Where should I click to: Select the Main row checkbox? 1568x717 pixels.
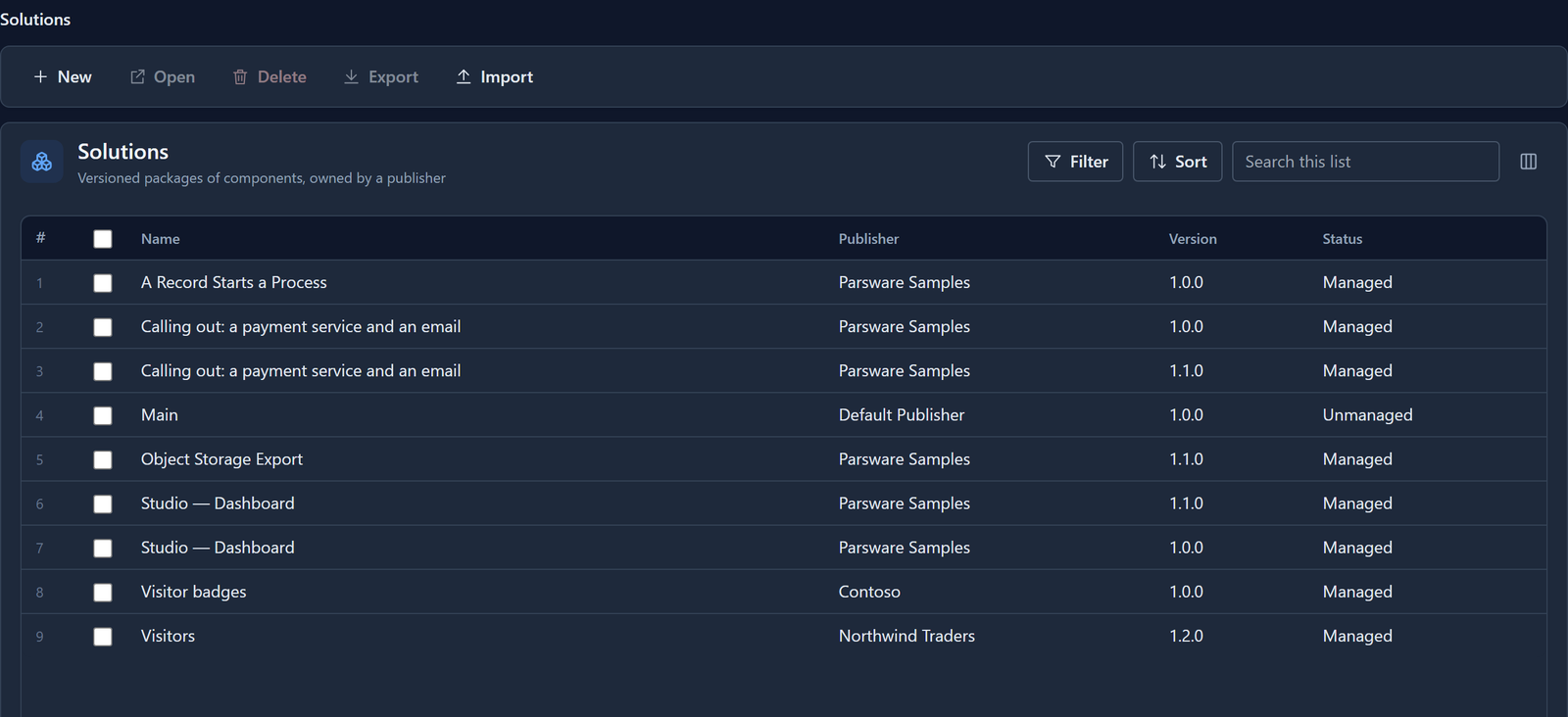pos(103,415)
